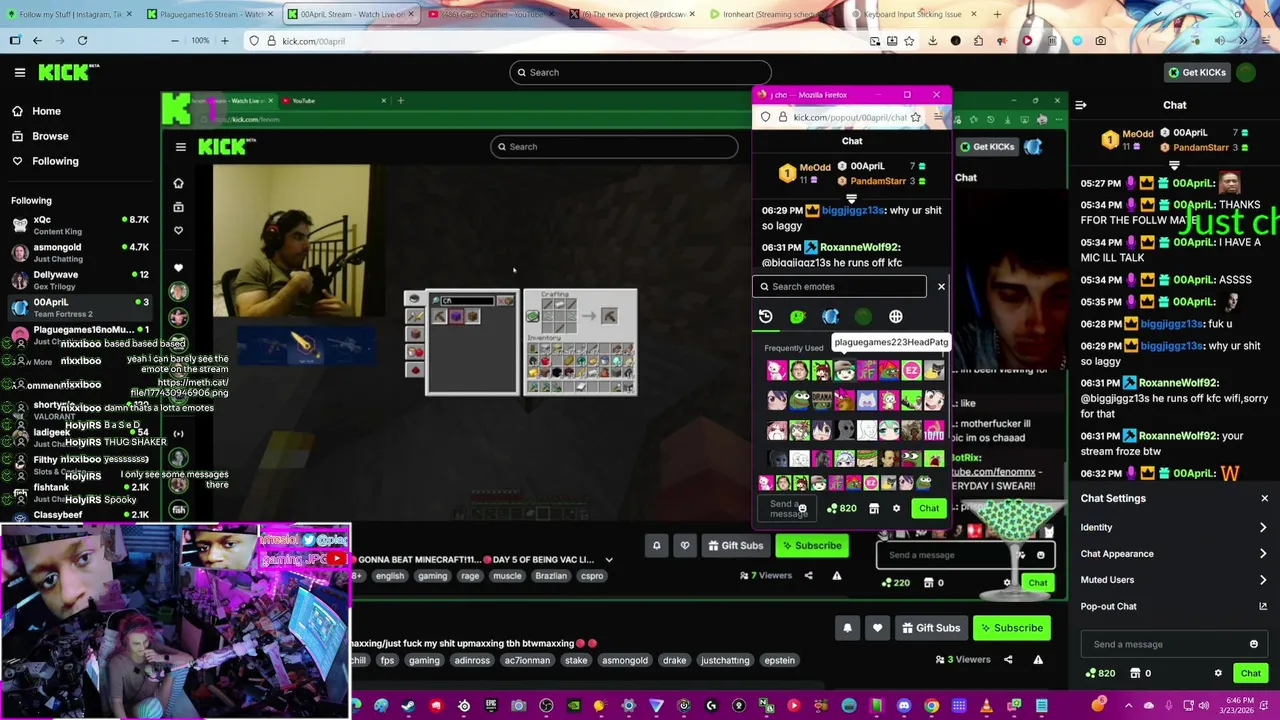Toggle notifications bell for 00ApriL stream
The height and width of the screenshot is (720, 1280).
(x=847, y=628)
